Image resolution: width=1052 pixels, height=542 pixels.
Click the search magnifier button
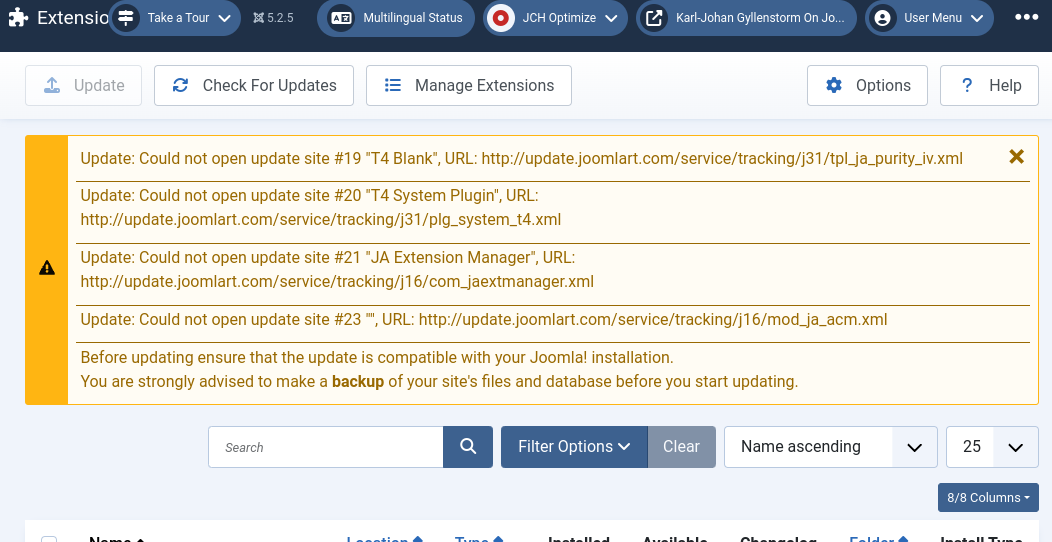point(468,447)
